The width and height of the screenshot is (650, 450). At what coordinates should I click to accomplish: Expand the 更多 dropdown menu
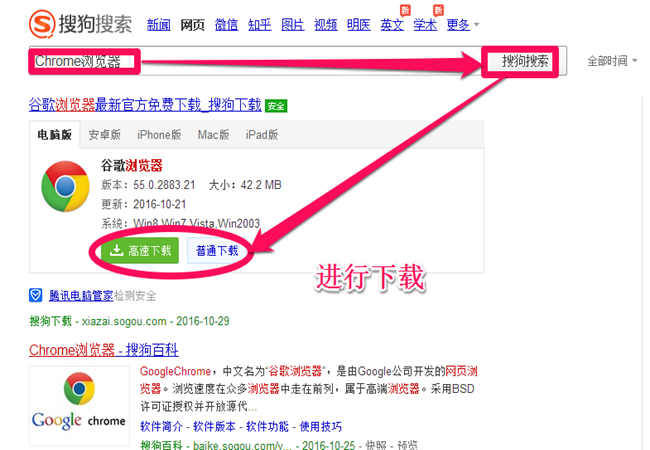click(463, 25)
